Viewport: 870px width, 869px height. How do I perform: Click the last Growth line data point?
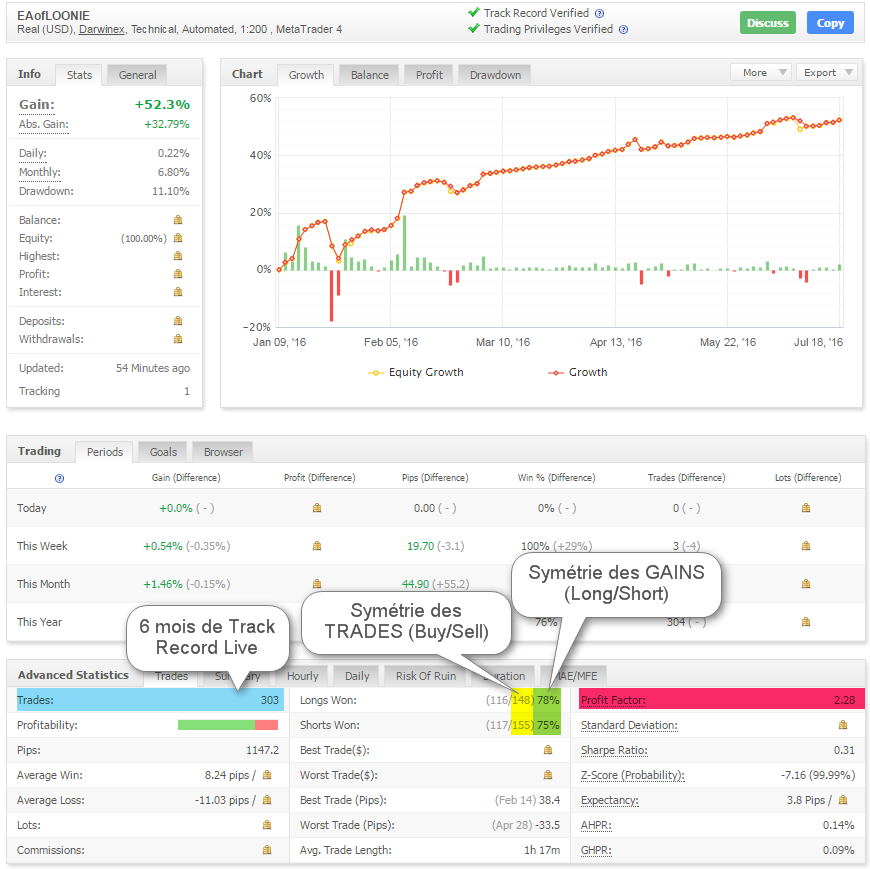coord(839,120)
